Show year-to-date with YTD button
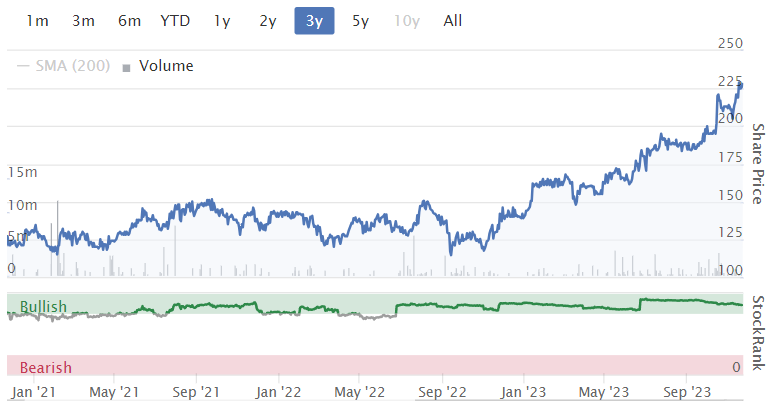This screenshot has height=401, width=766. (175, 21)
